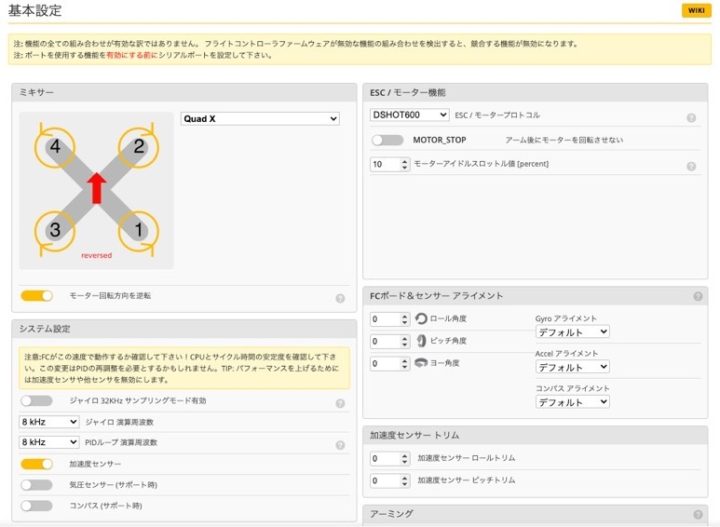Click help icon in 加速度センサー トリム header
The width and height of the screenshot is (720, 527).
tap(697, 435)
